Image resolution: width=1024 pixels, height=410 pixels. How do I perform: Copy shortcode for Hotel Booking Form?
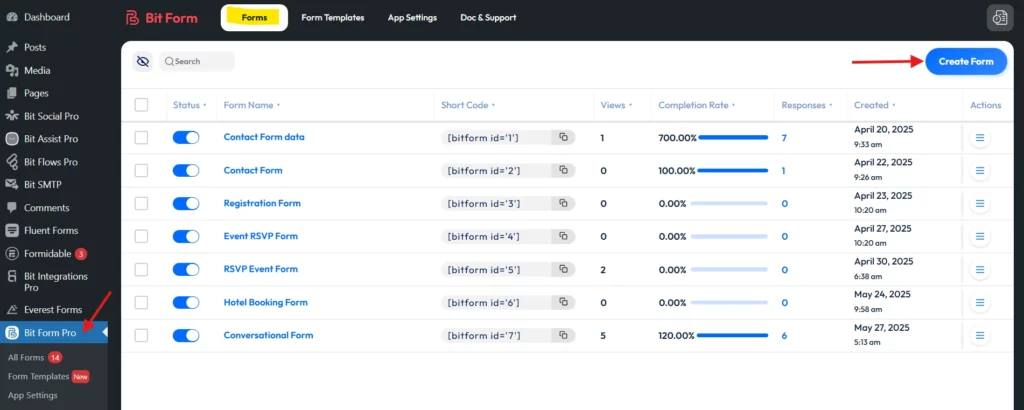click(564, 303)
